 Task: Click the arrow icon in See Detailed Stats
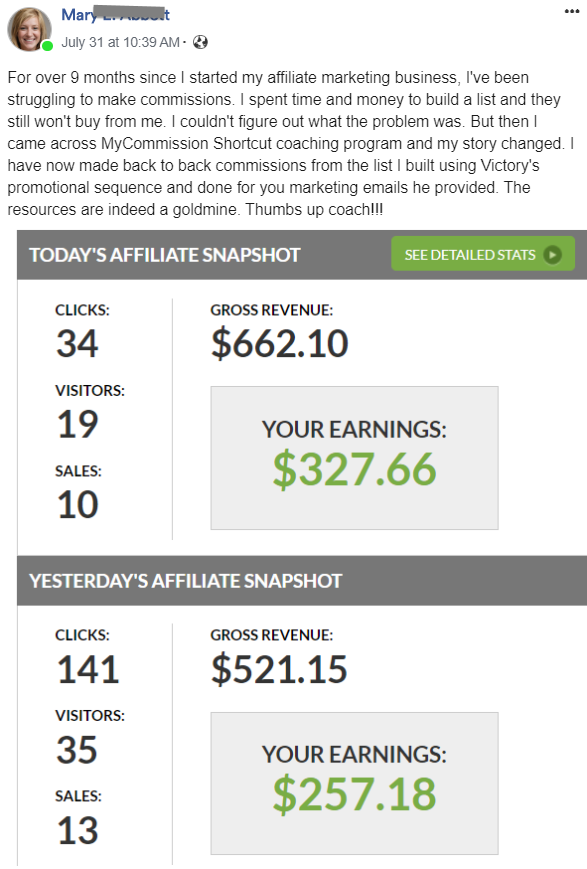[552, 254]
